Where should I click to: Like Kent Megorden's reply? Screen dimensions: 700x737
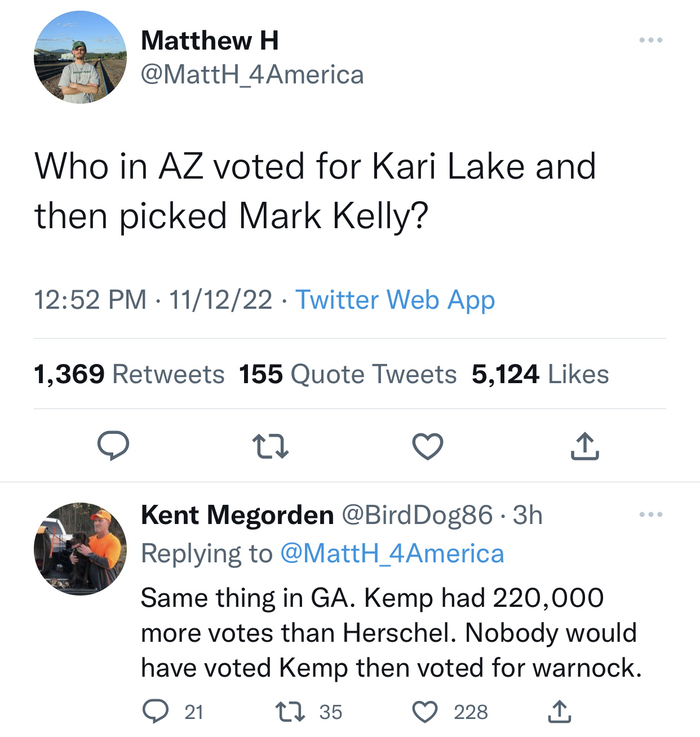click(427, 711)
